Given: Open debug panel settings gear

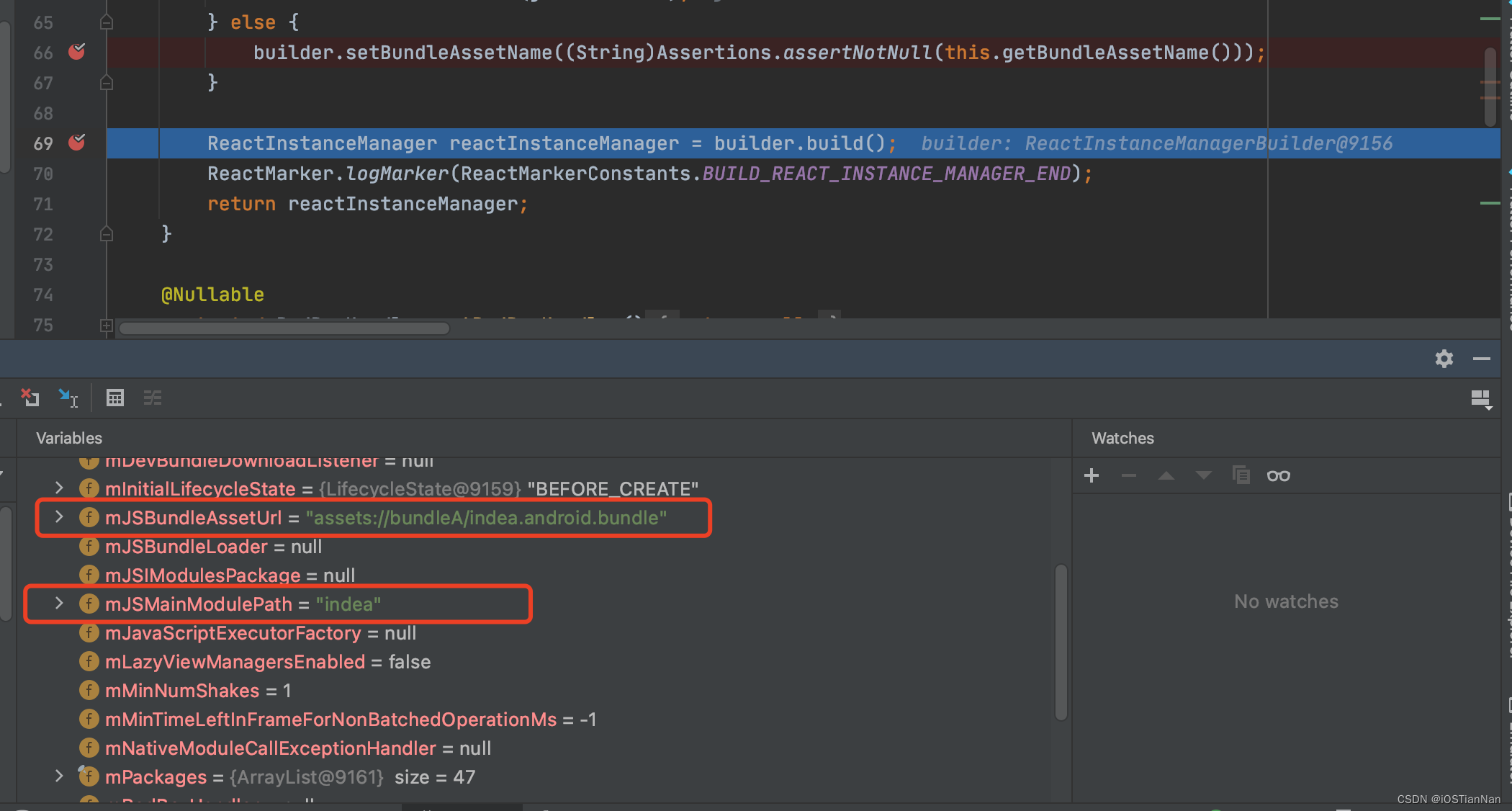Looking at the screenshot, I should [x=1444, y=359].
